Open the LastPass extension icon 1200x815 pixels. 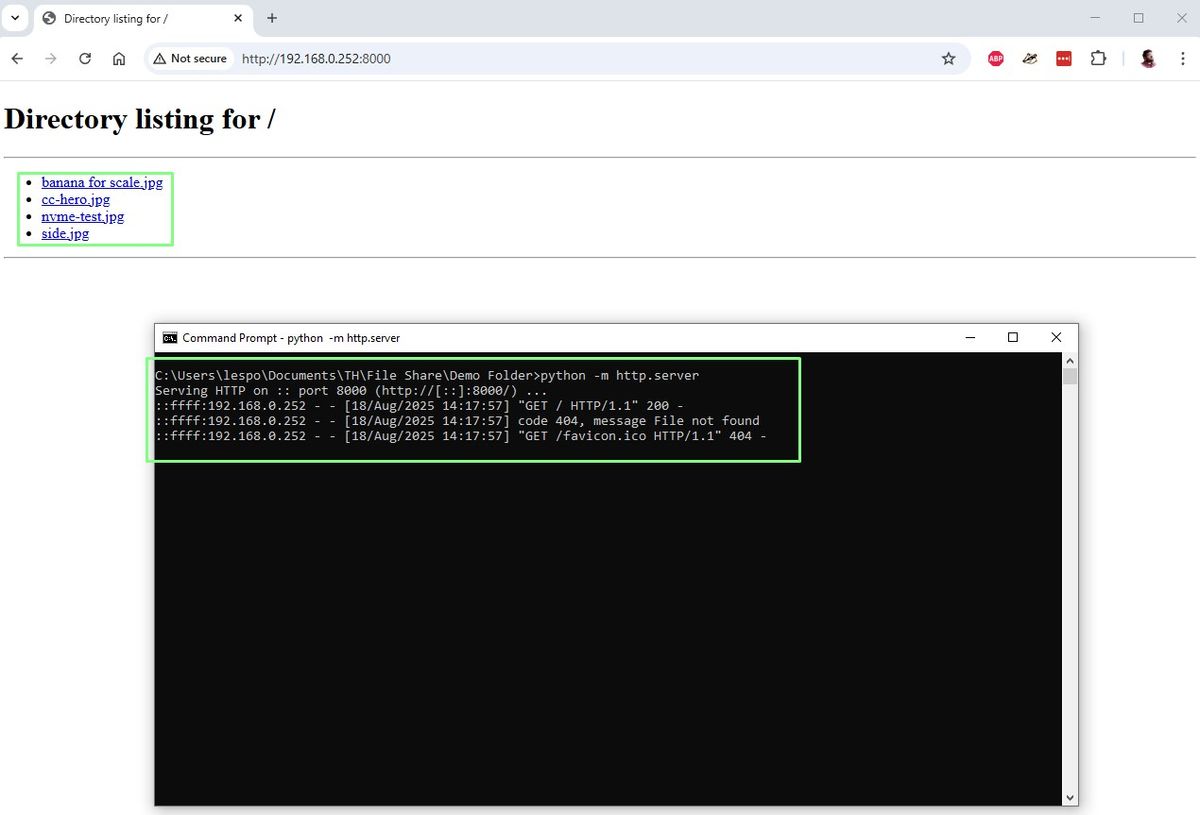tap(1063, 59)
